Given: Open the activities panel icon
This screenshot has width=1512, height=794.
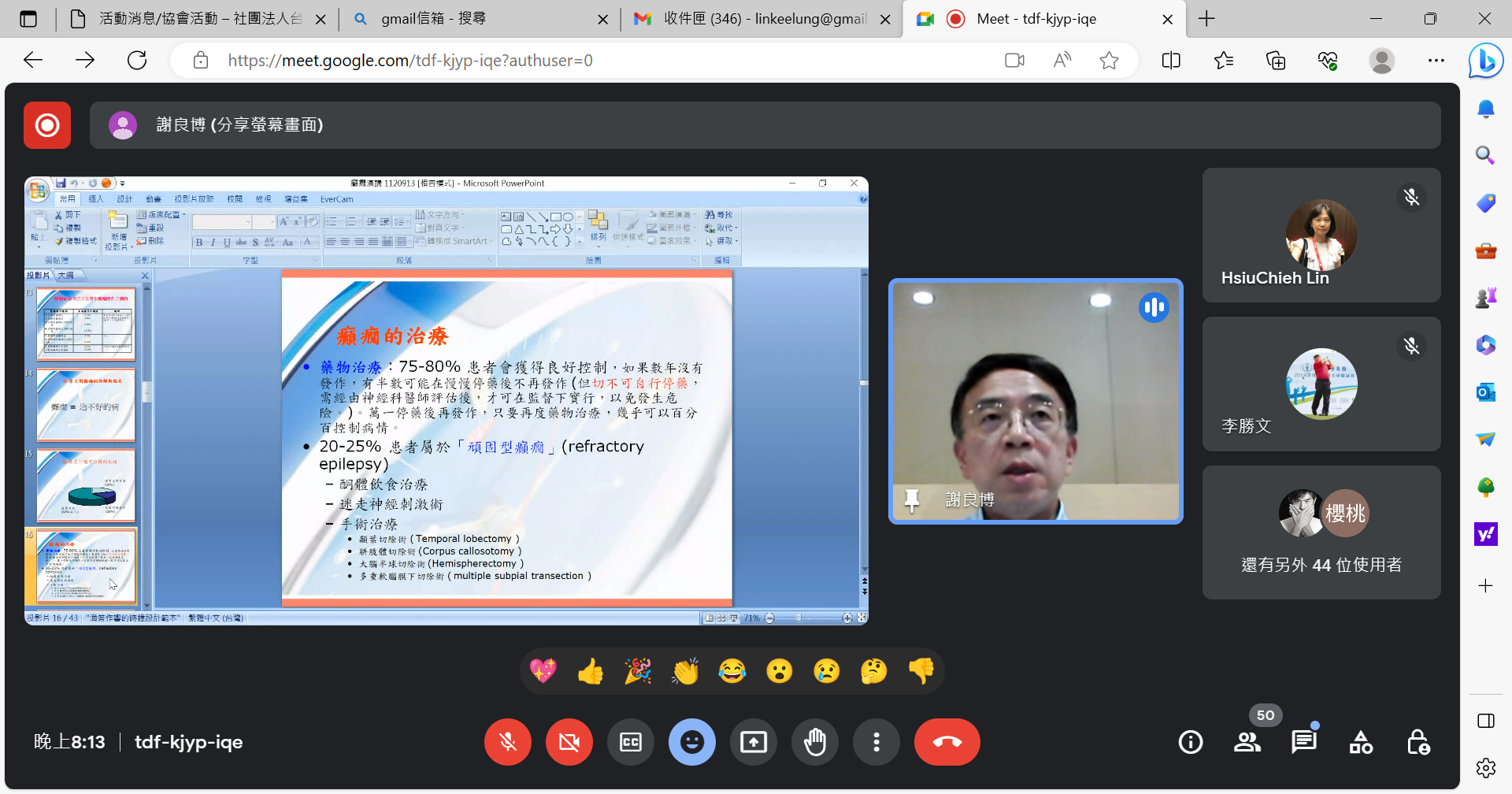Looking at the screenshot, I should point(1361,742).
